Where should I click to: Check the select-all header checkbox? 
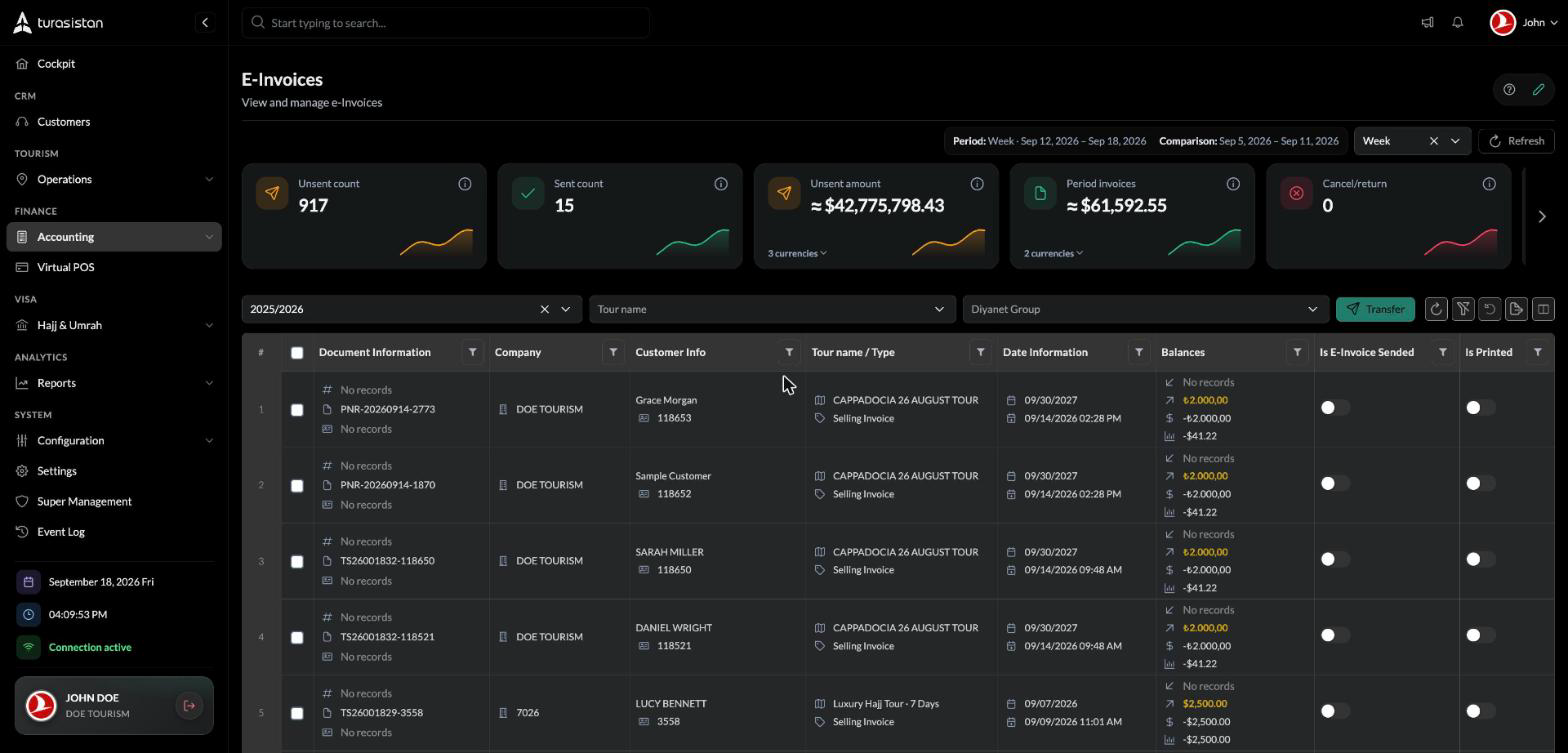click(297, 353)
